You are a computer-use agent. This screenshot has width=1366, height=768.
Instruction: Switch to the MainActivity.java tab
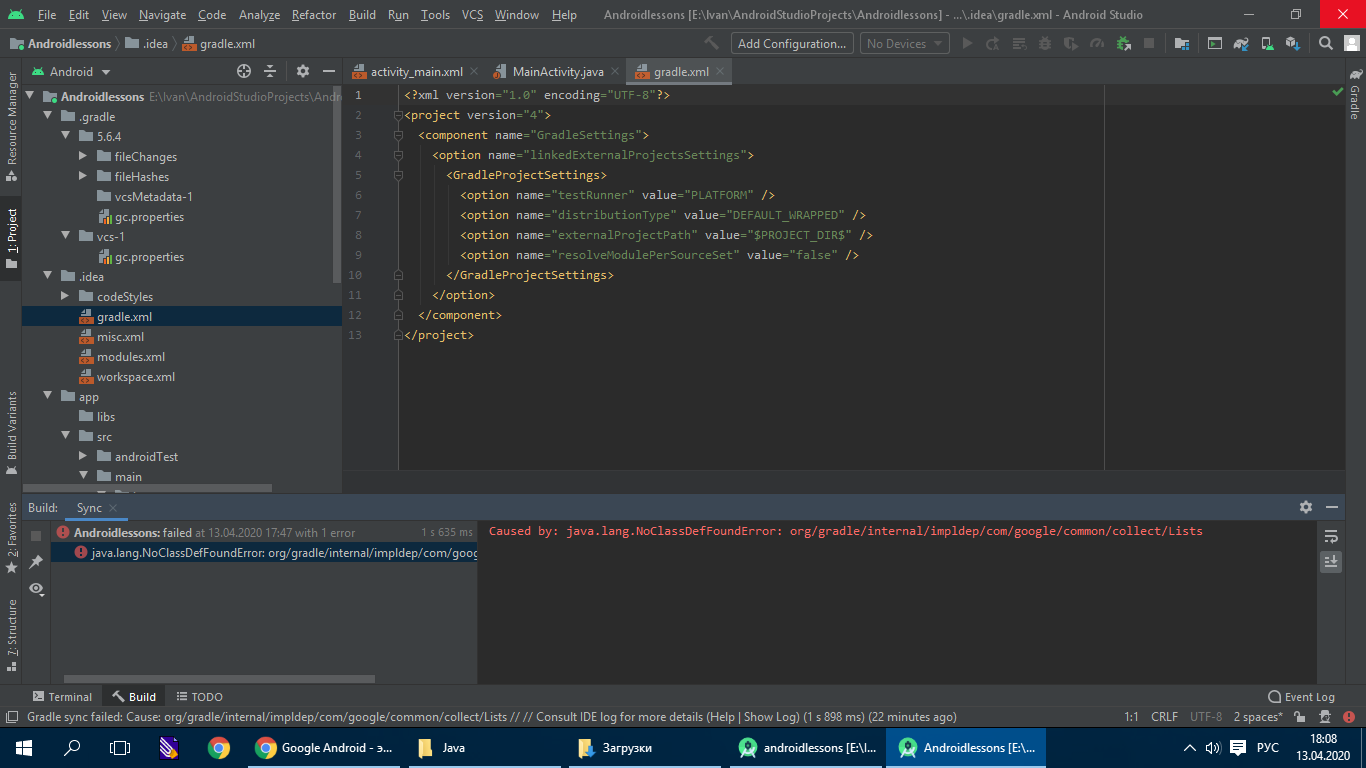tap(556, 72)
